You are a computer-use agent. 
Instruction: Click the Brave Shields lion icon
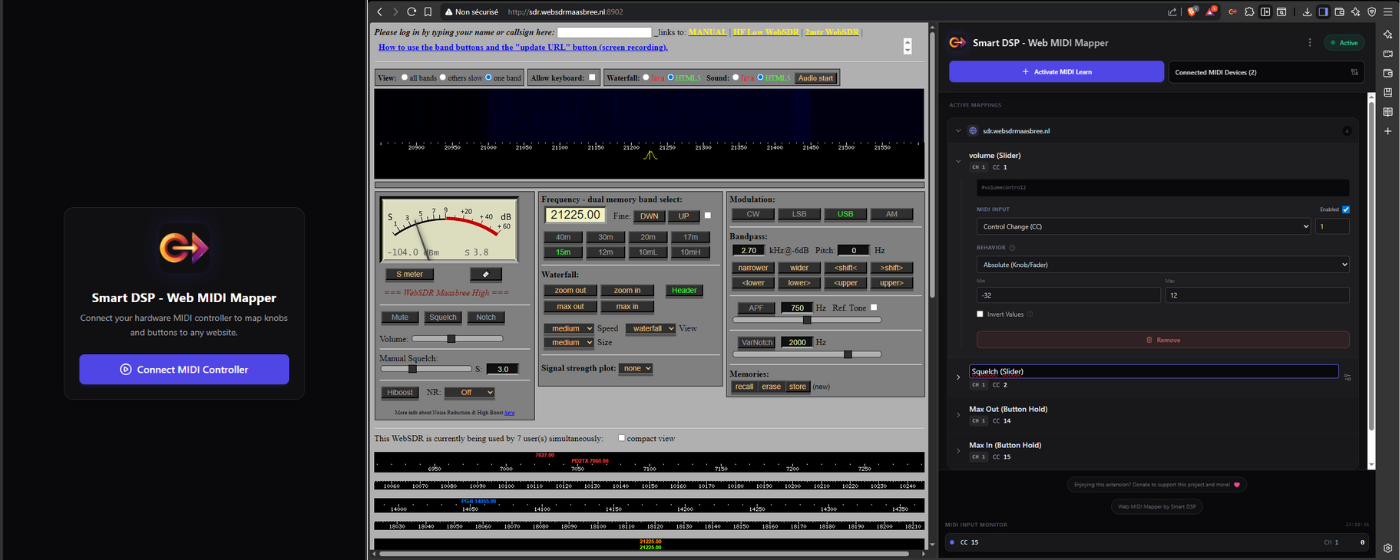tap(1192, 12)
